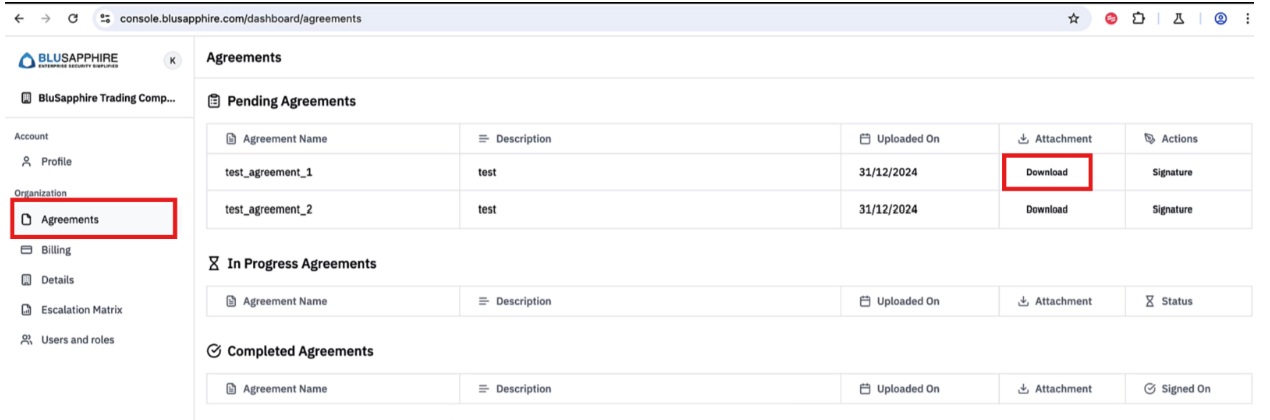This screenshot has width=1270, height=420.
Task: Navigate to organization Details
Action: click(57, 280)
